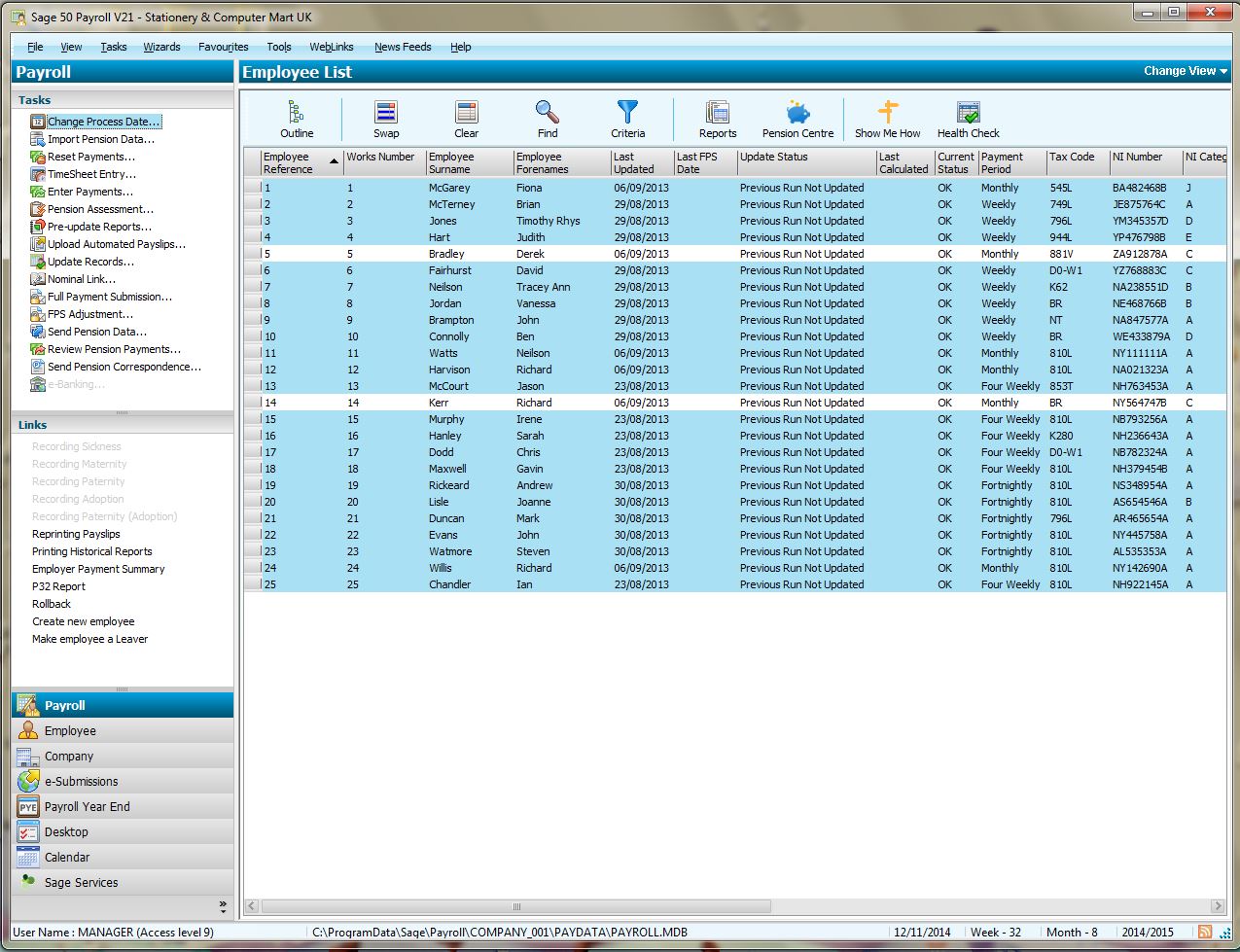Open the Tasks menu

(114, 47)
